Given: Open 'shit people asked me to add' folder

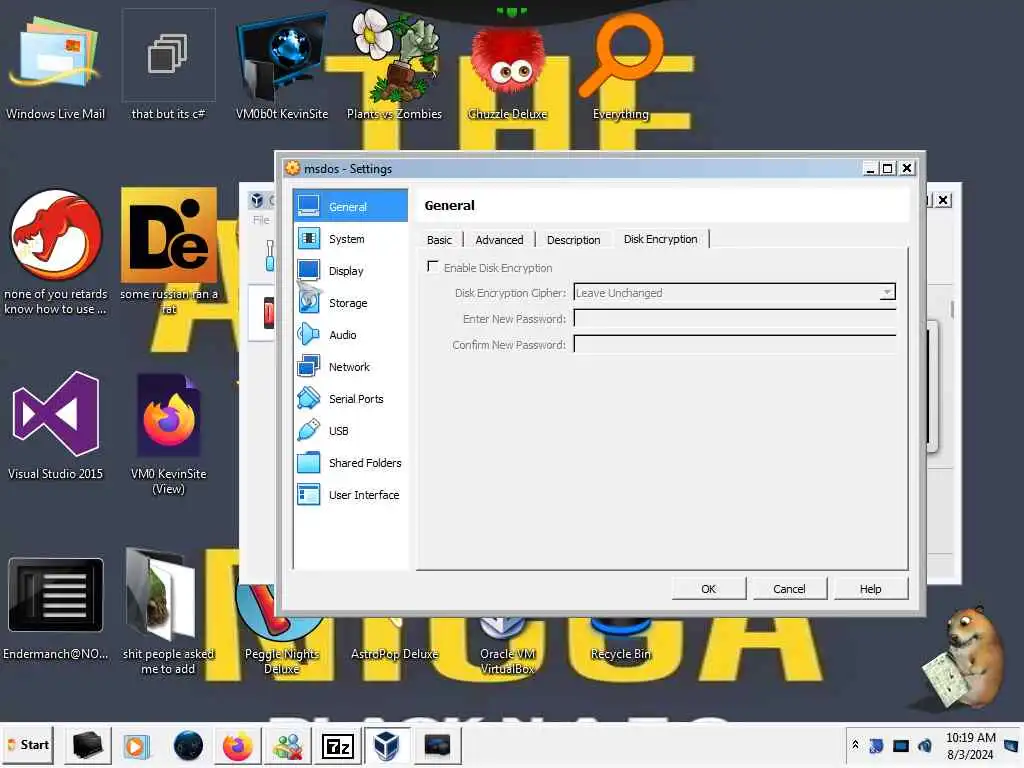Looking at the screenshot, I should 168,613.
